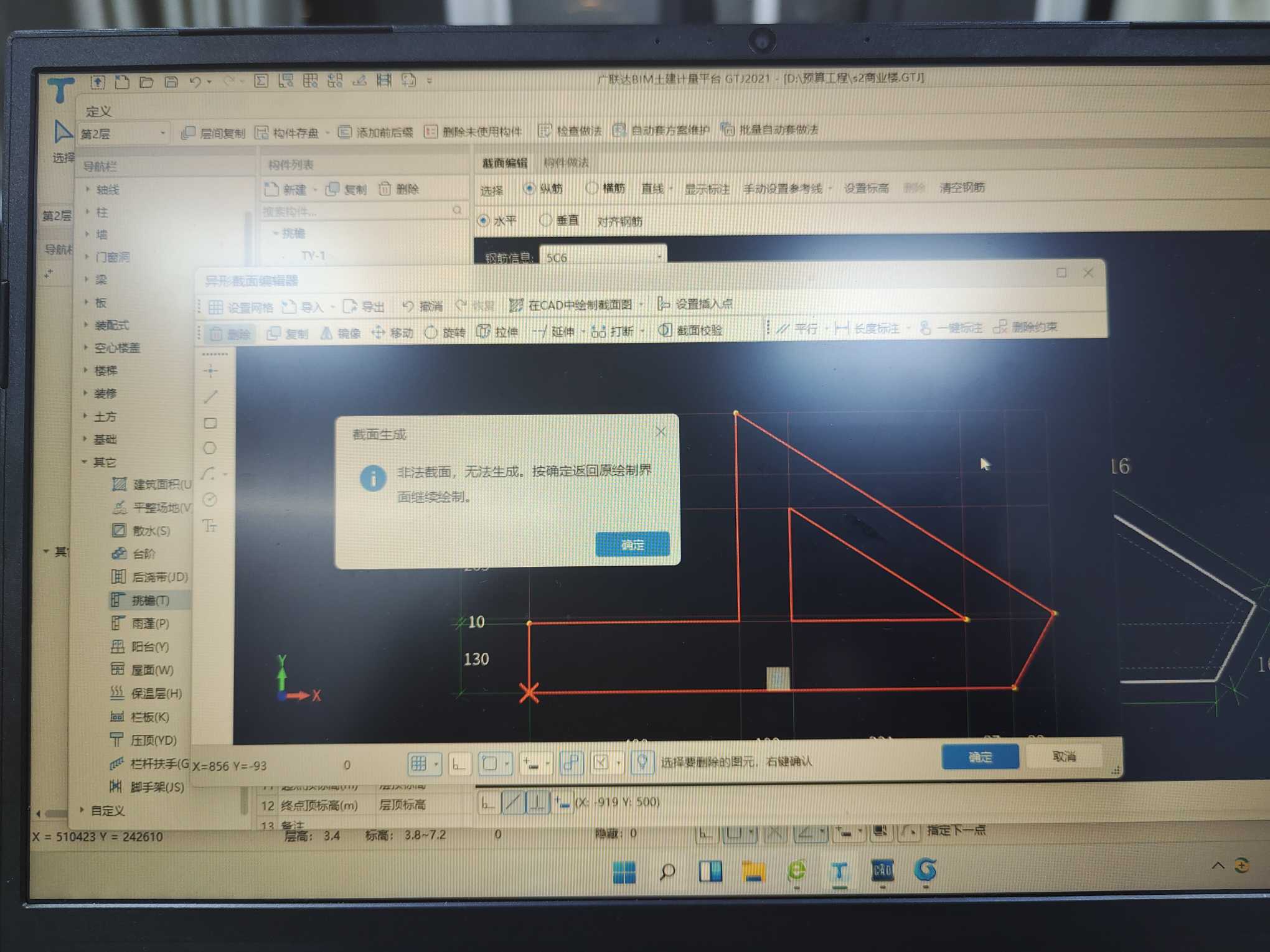Select the text tool in left palette
Viewport: 1270px width, 952px height.
(210, 526)
